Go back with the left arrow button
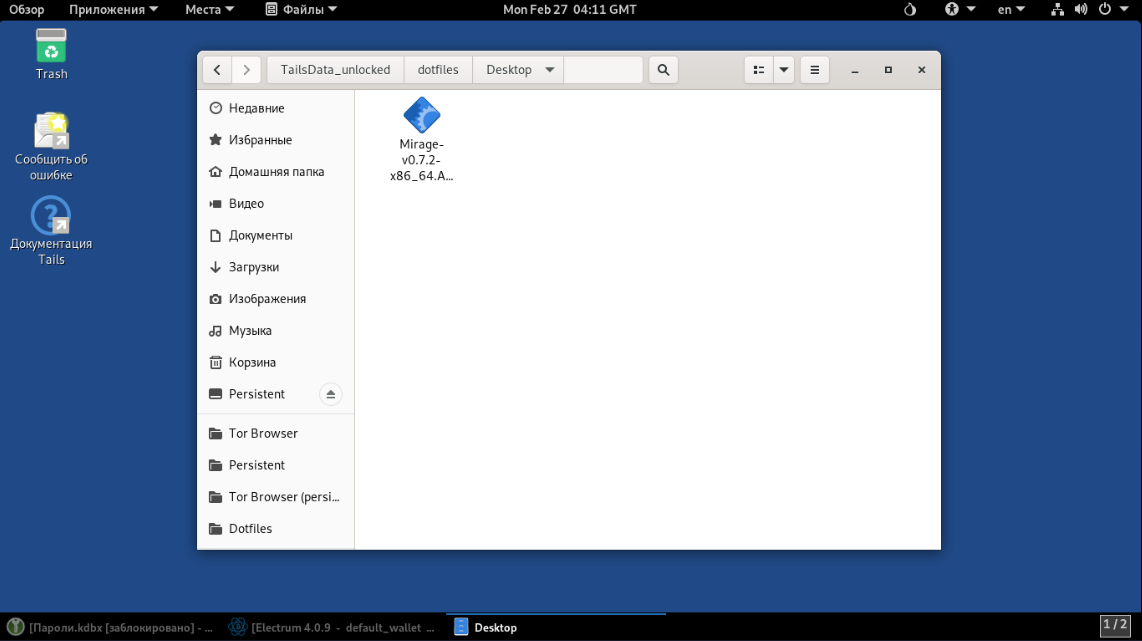1142x641 pixels. [217, 70]
